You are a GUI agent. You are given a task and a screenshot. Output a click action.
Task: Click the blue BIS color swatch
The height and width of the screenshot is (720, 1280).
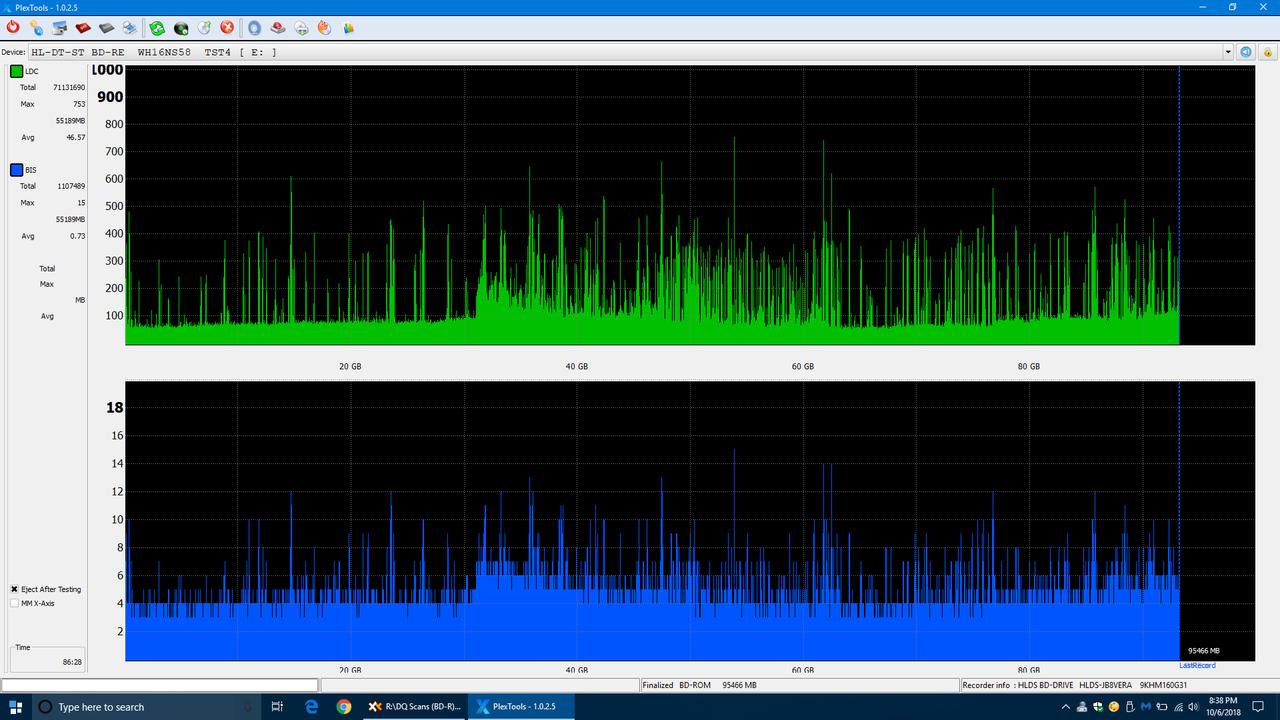16,170
